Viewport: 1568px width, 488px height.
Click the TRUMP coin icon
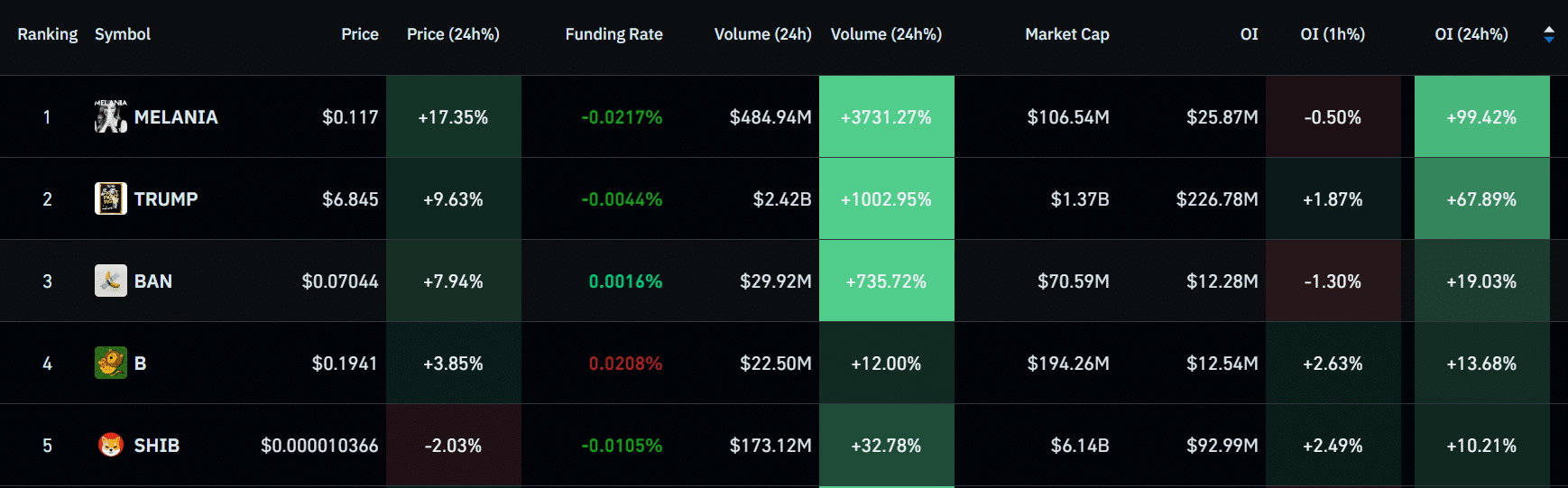111,199
